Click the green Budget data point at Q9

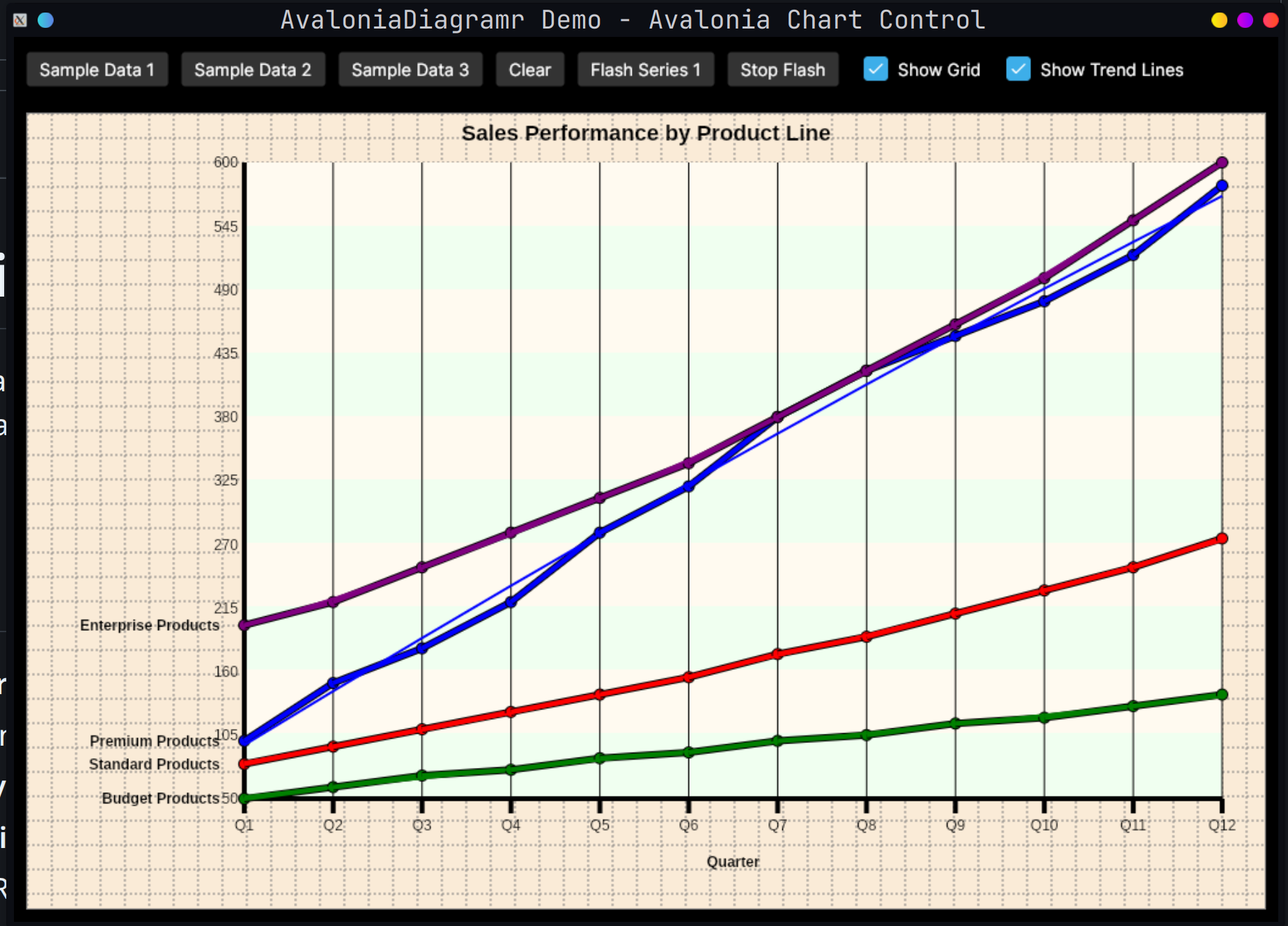pos(955,723)
